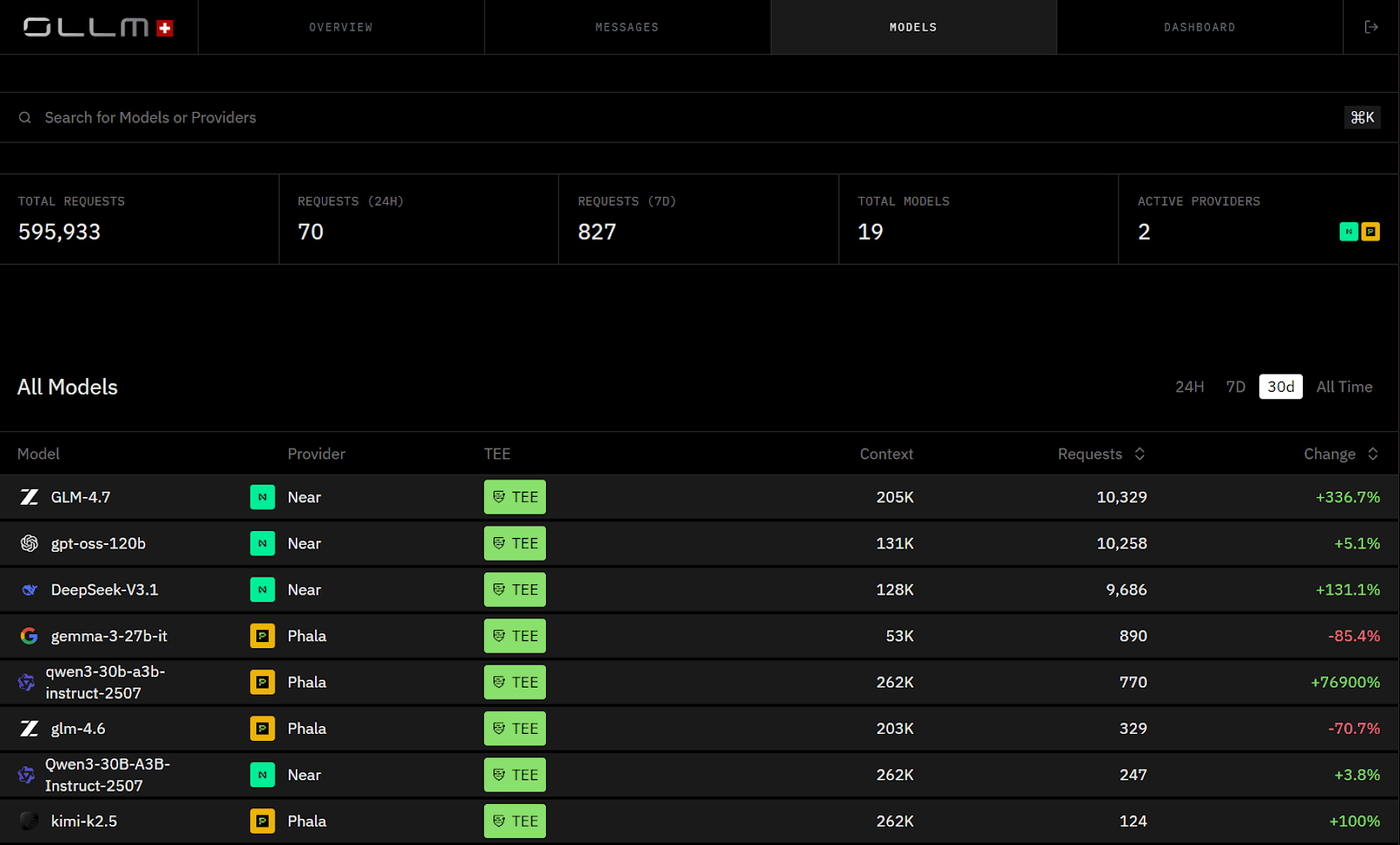
Task: Click the All Models heading
Action: [67, 387]
